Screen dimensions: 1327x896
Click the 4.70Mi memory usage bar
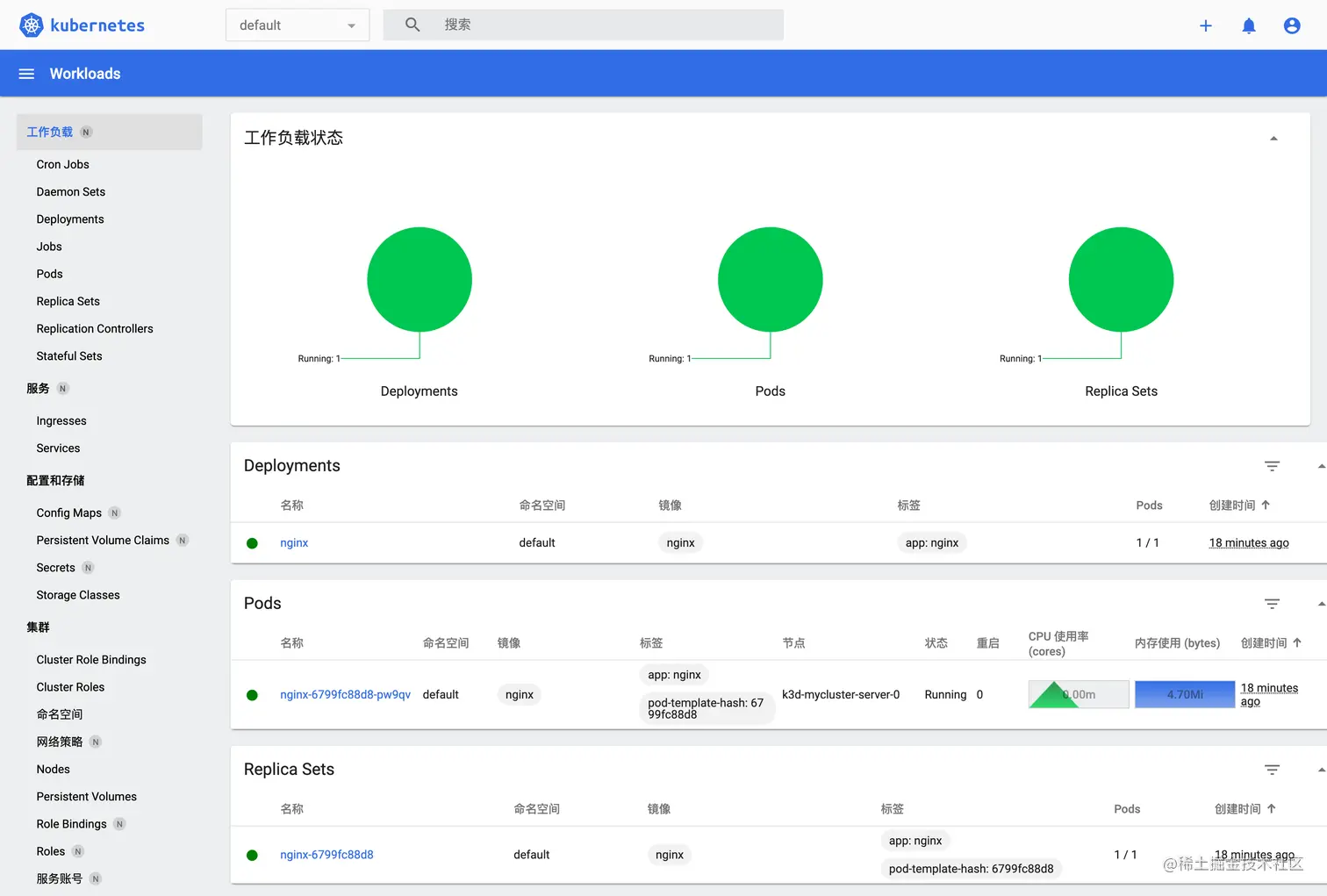tap(1185, 694)
